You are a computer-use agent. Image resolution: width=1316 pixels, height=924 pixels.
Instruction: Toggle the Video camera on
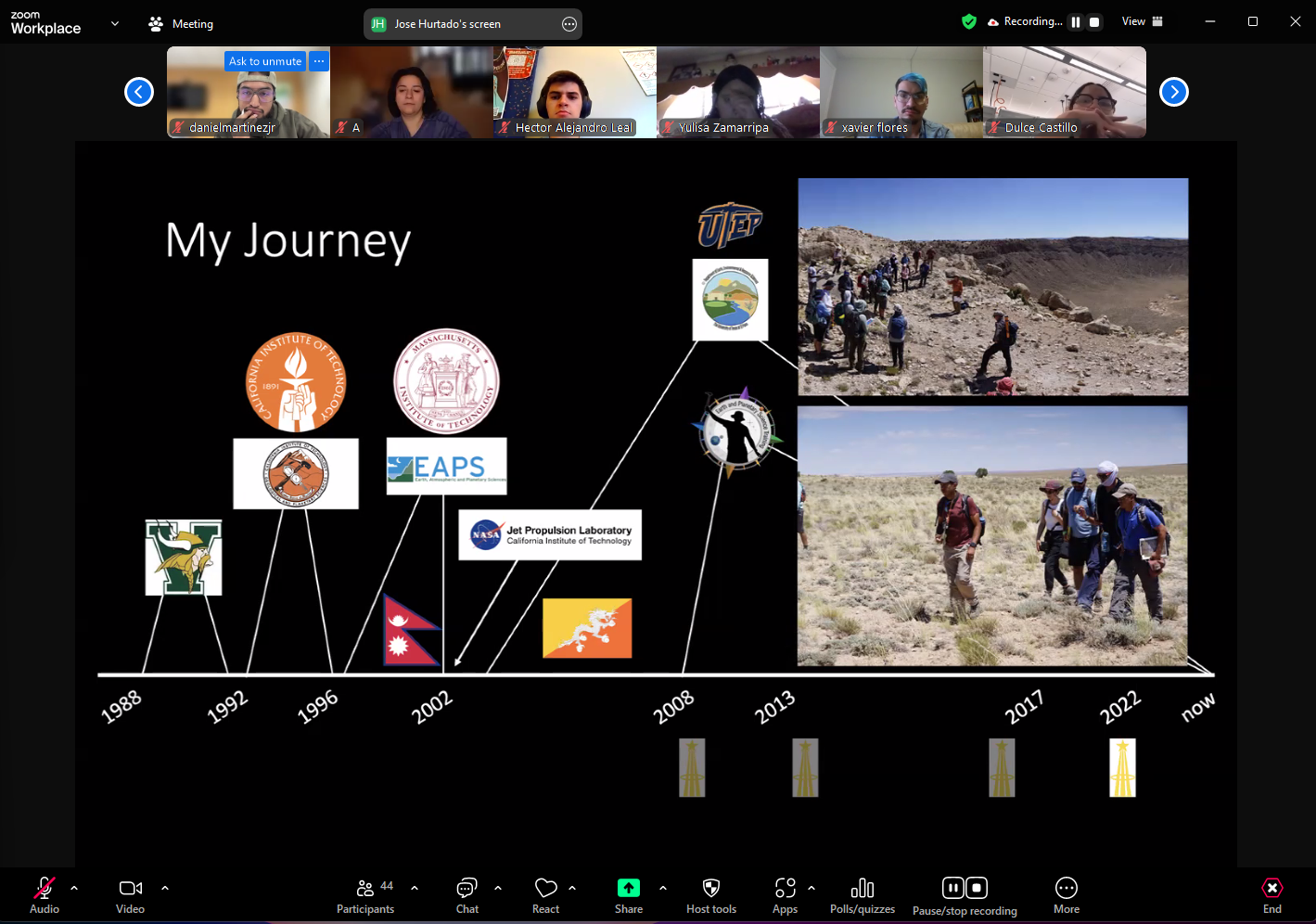click(x=131, y=889)
